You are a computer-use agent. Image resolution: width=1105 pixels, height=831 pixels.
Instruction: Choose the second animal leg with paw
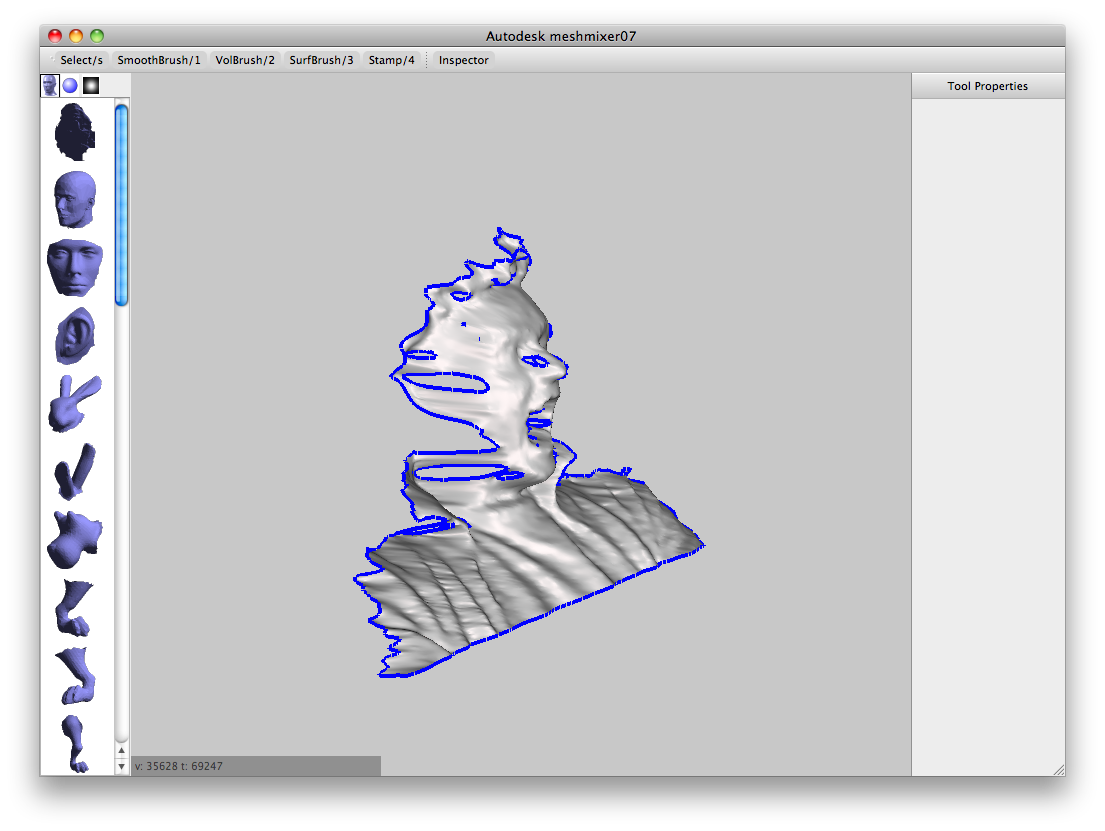tap(75, 675)
